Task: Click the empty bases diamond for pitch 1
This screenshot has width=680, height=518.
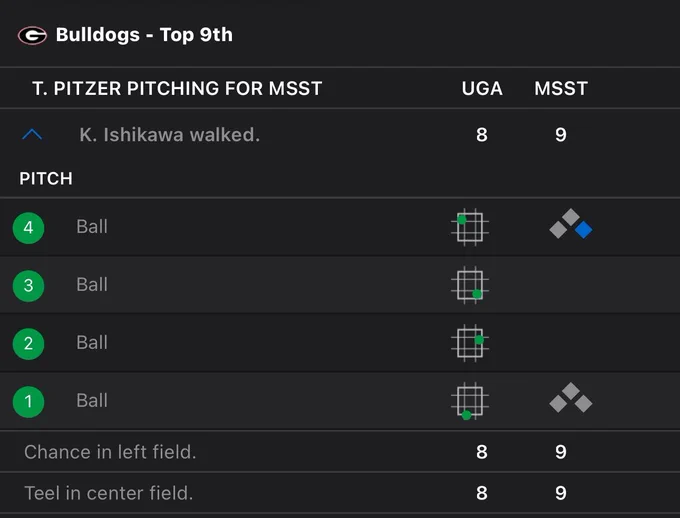Action: [x=571, y=397]
